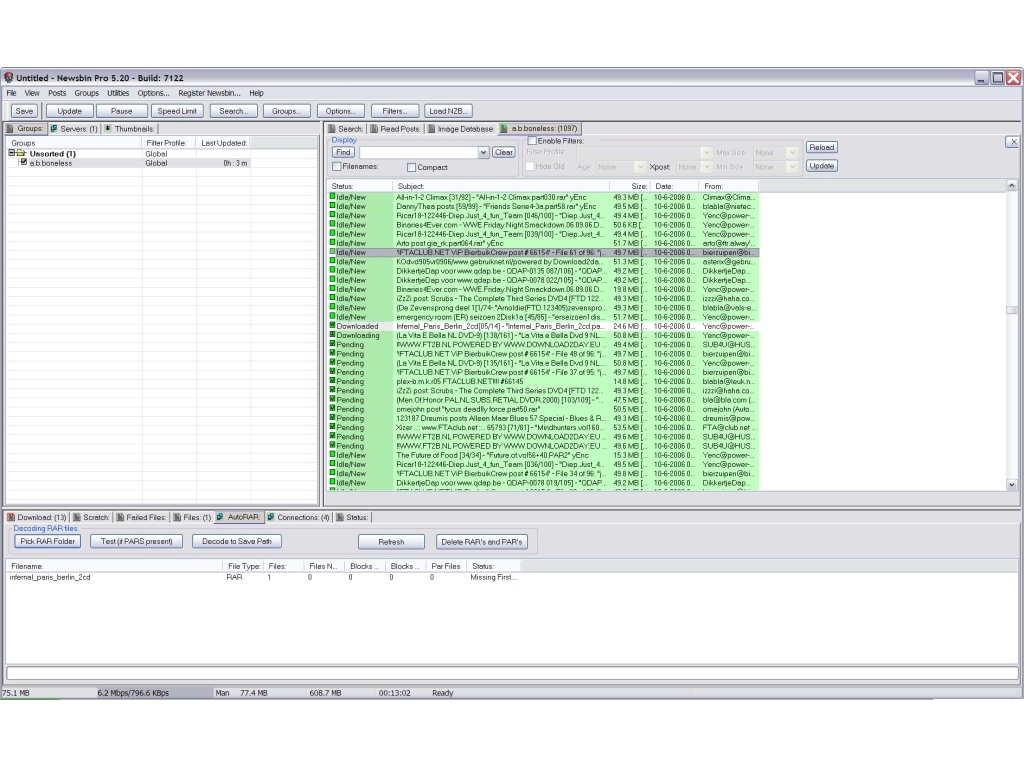
Task: Click the Unsorted folder icon in Groups
Action: point(21,154)
